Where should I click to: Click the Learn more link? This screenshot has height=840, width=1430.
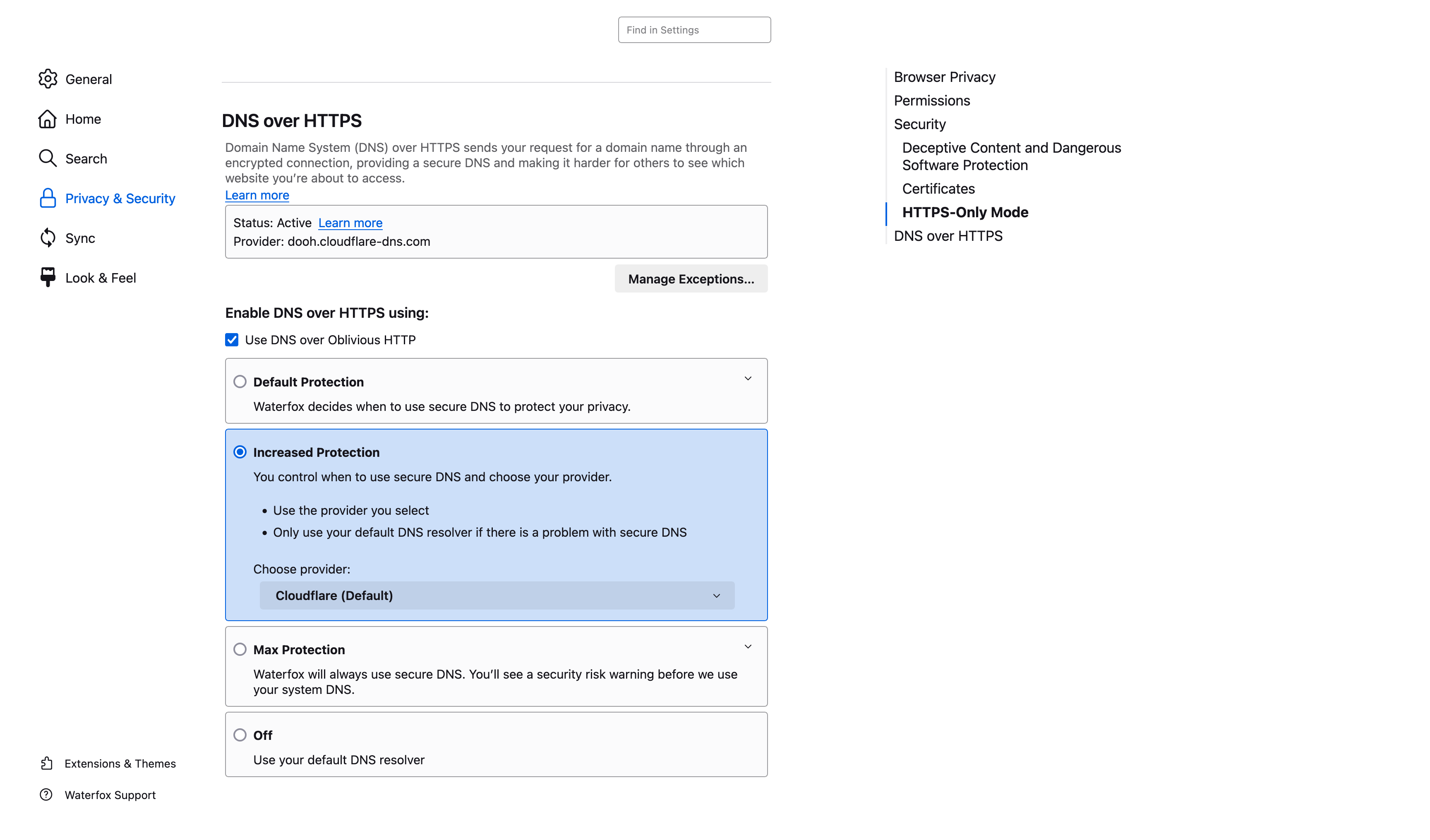coord(256,195)
